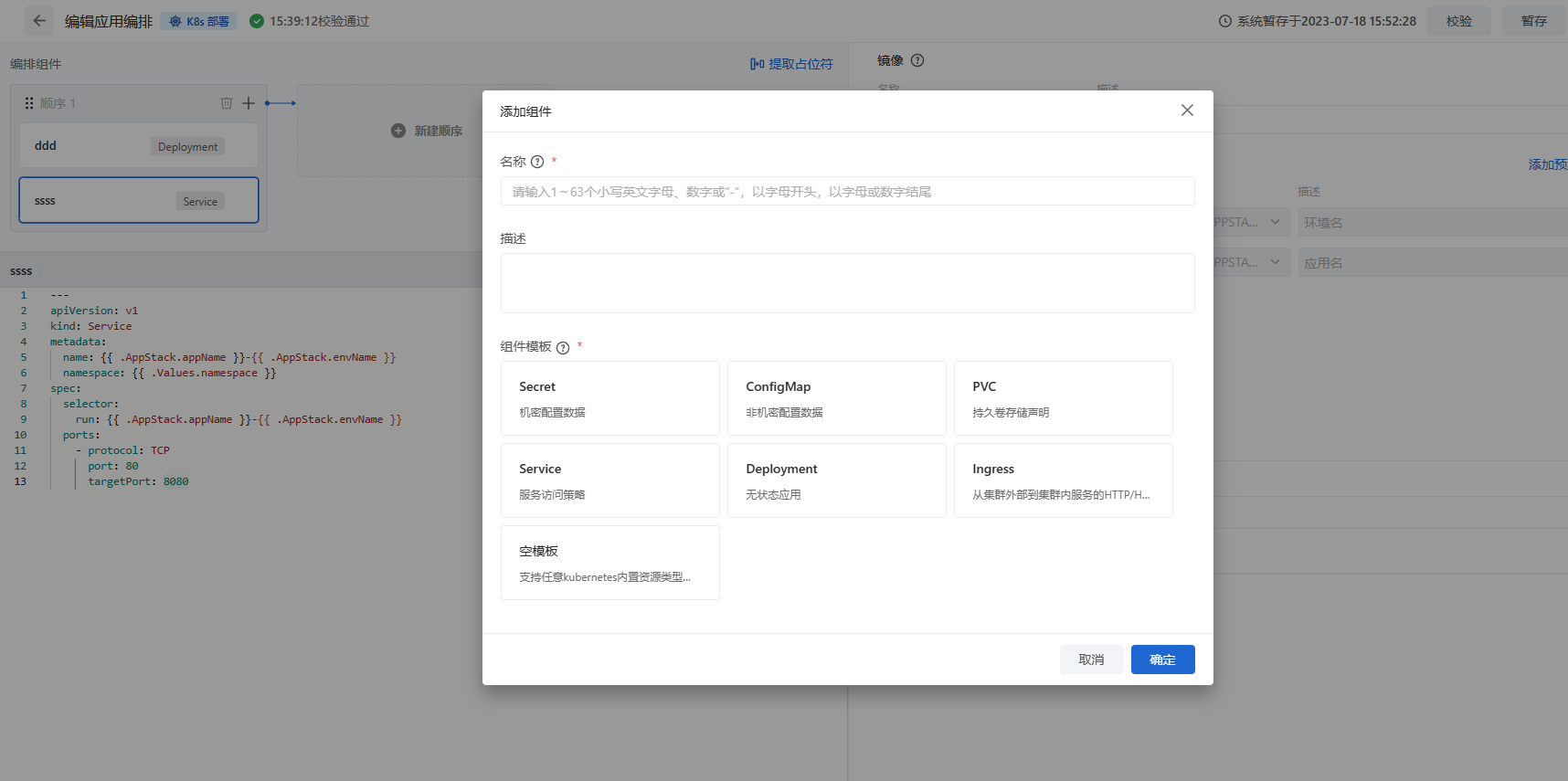Click editor line number 13

(x=20, y=481)
